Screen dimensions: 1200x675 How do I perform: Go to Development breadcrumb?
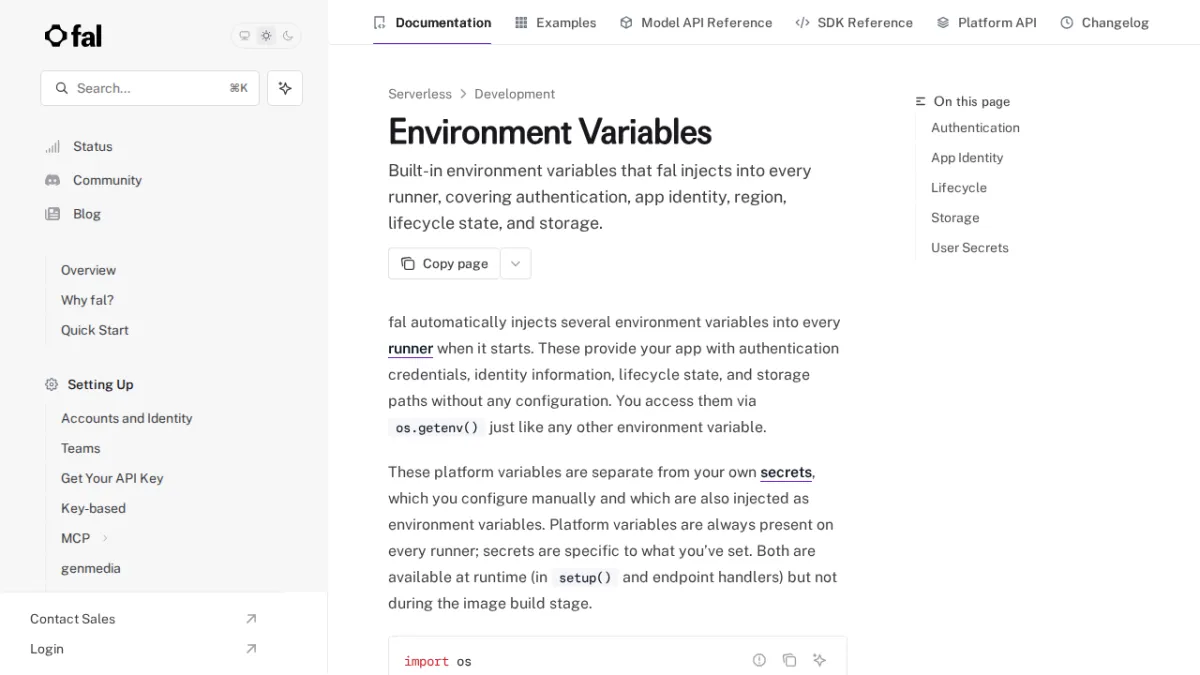(514, 94)
